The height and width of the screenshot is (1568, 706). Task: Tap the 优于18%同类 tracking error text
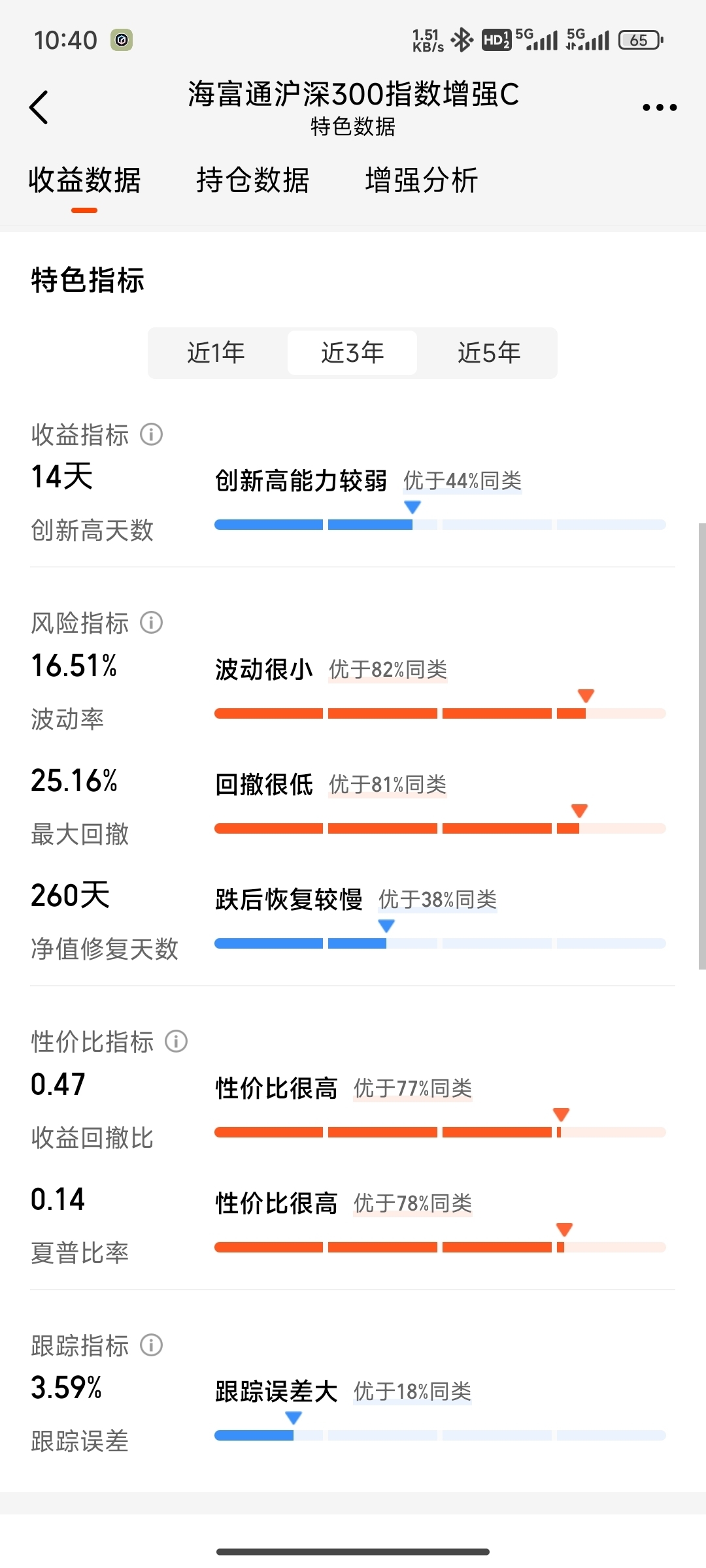click(x=412, y=1392)
